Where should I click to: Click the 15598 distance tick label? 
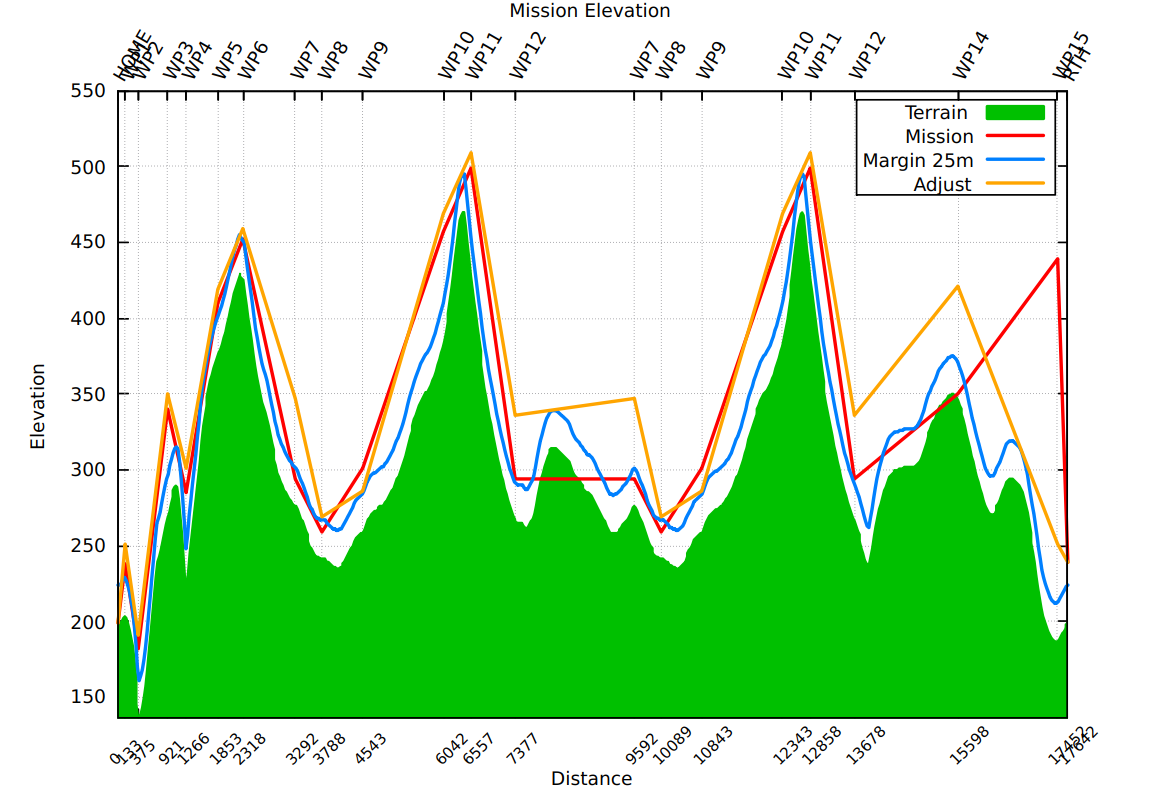(x=968, y=745)
